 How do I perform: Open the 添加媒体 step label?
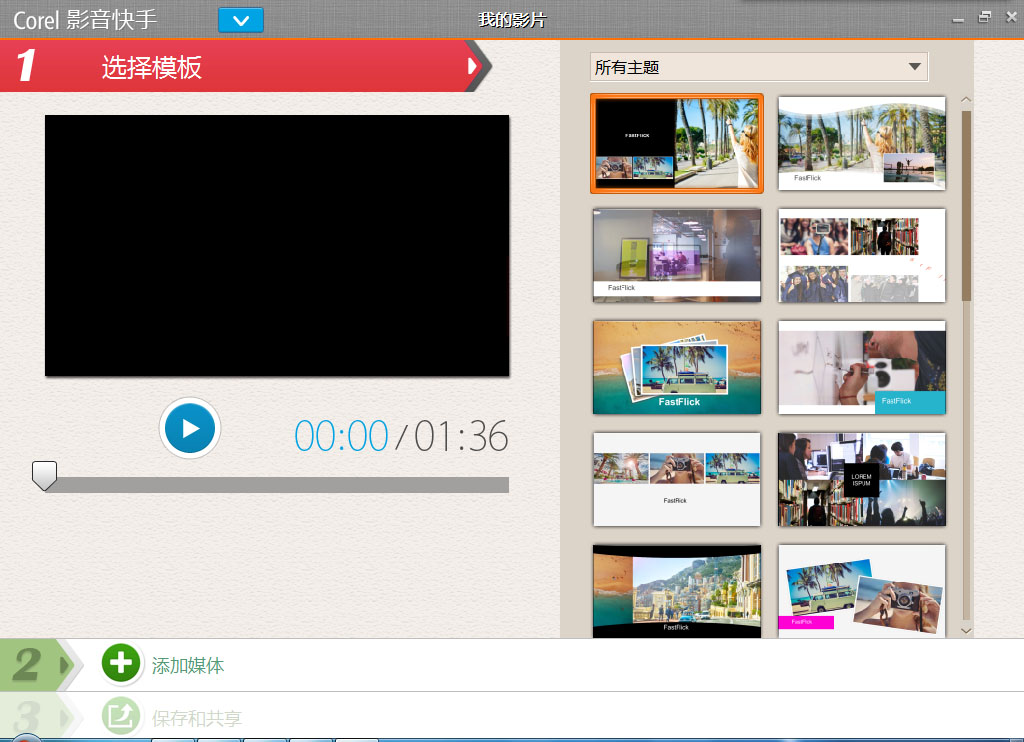(188, 666)
